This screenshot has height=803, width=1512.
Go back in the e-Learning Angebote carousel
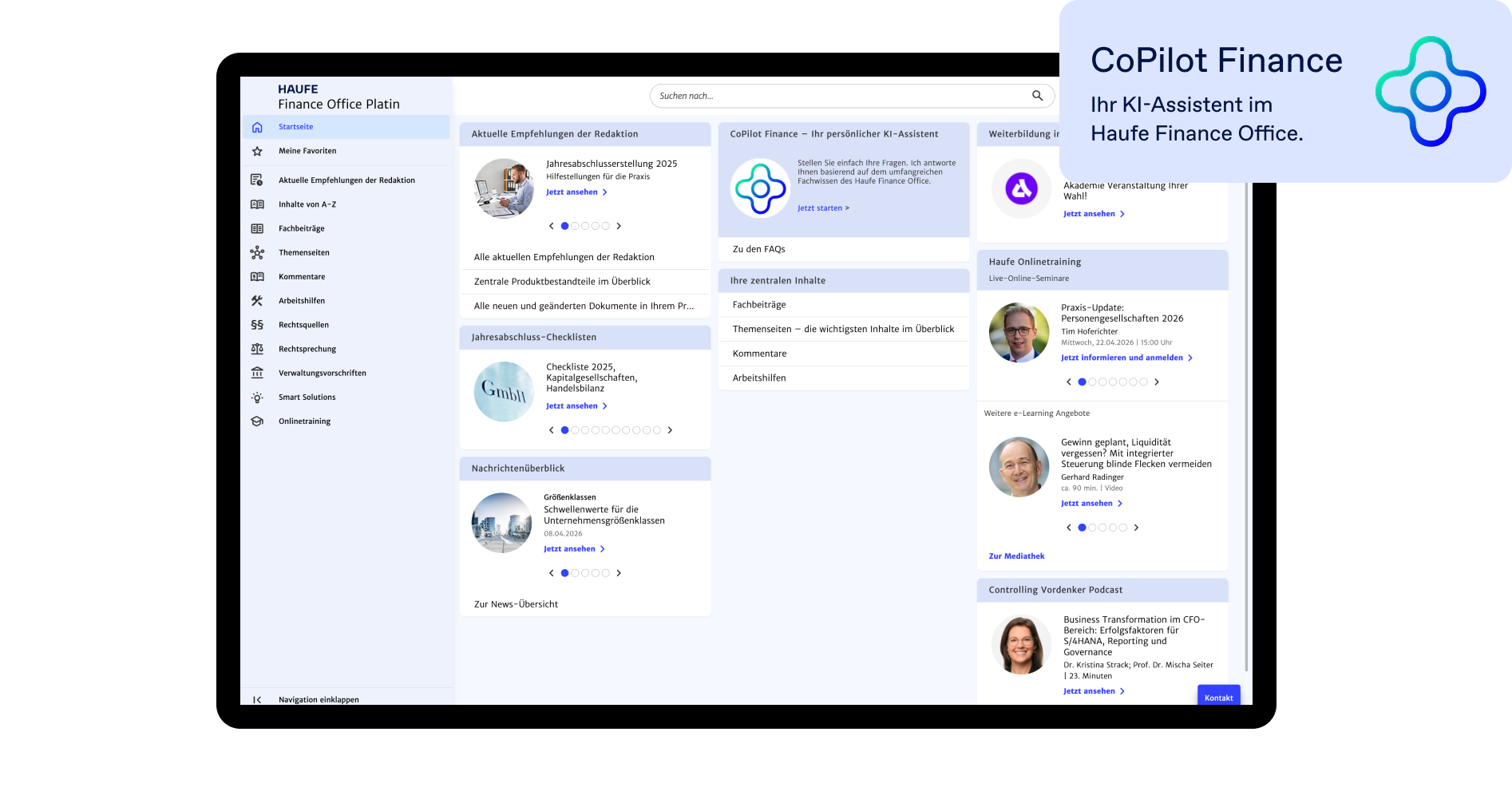point(1069,528)
